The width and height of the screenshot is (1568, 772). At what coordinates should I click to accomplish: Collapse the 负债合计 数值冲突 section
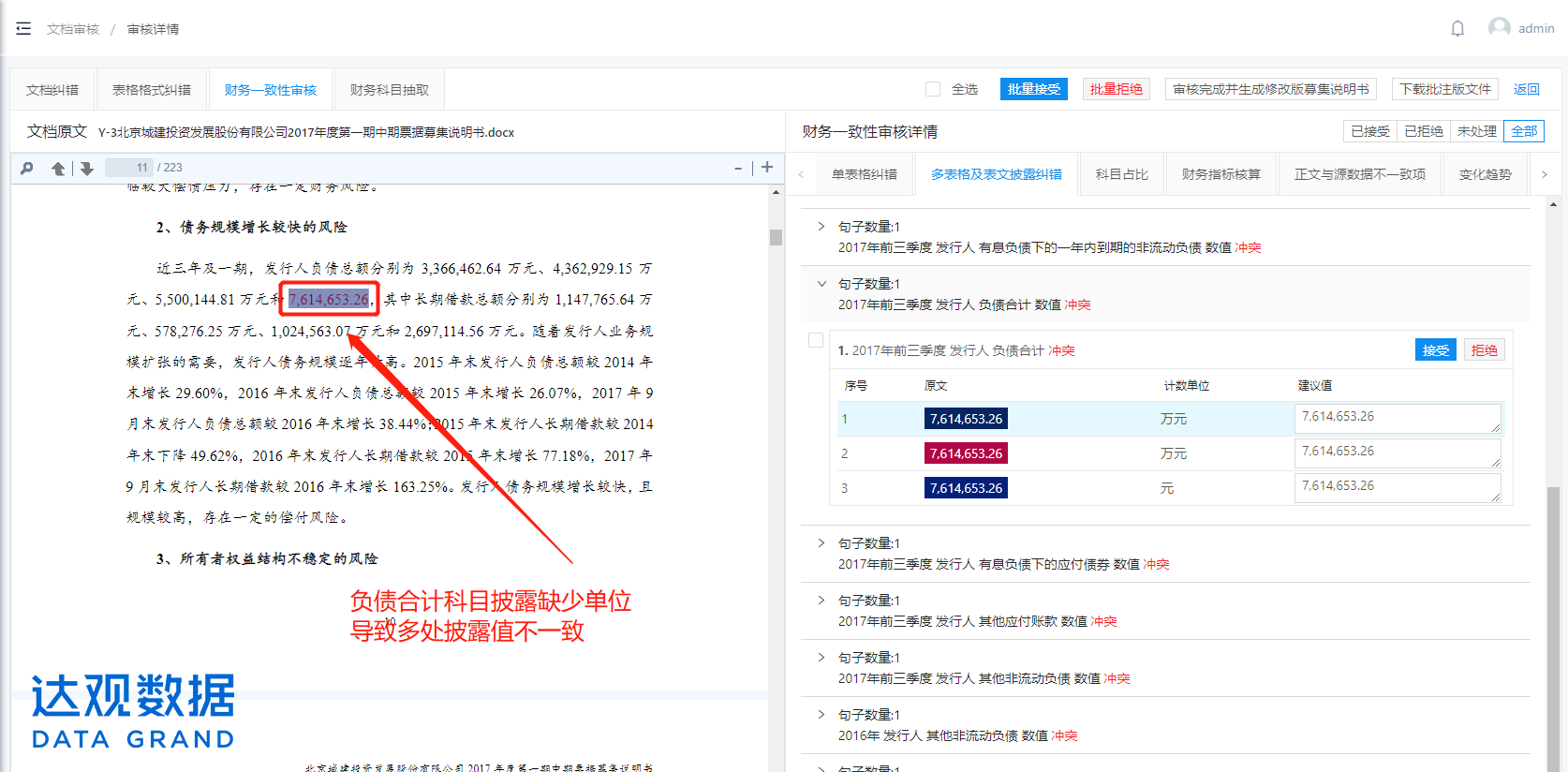[x=821, y=284]
